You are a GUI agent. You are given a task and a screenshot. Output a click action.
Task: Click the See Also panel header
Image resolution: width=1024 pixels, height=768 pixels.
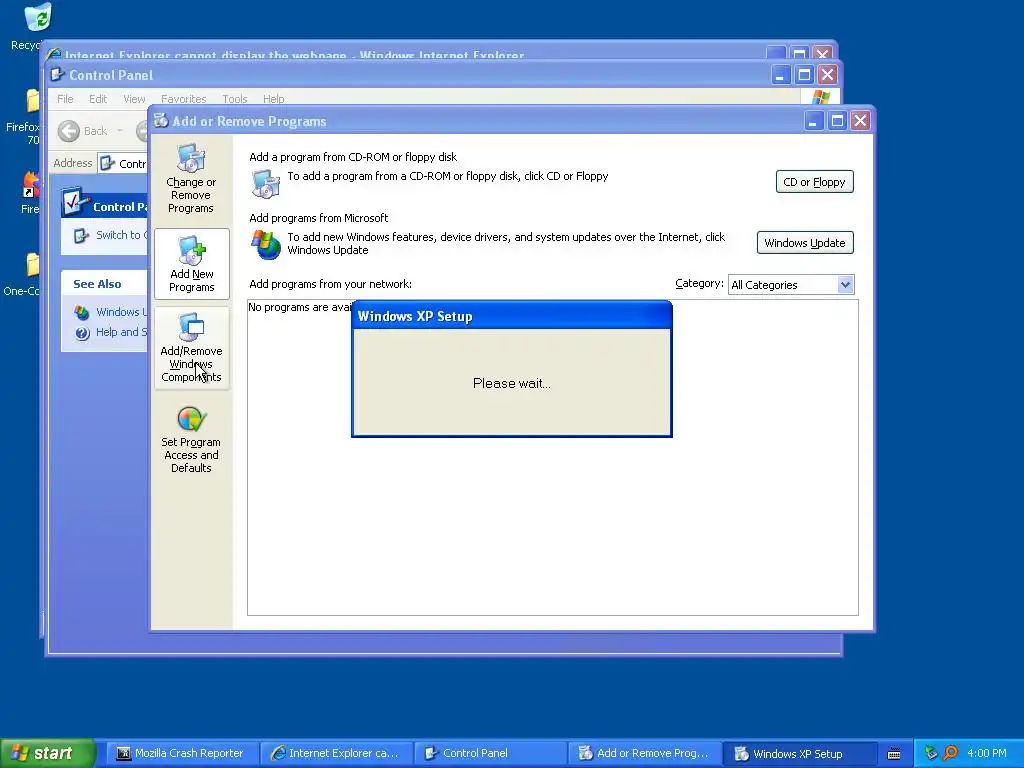click(104, 284)
